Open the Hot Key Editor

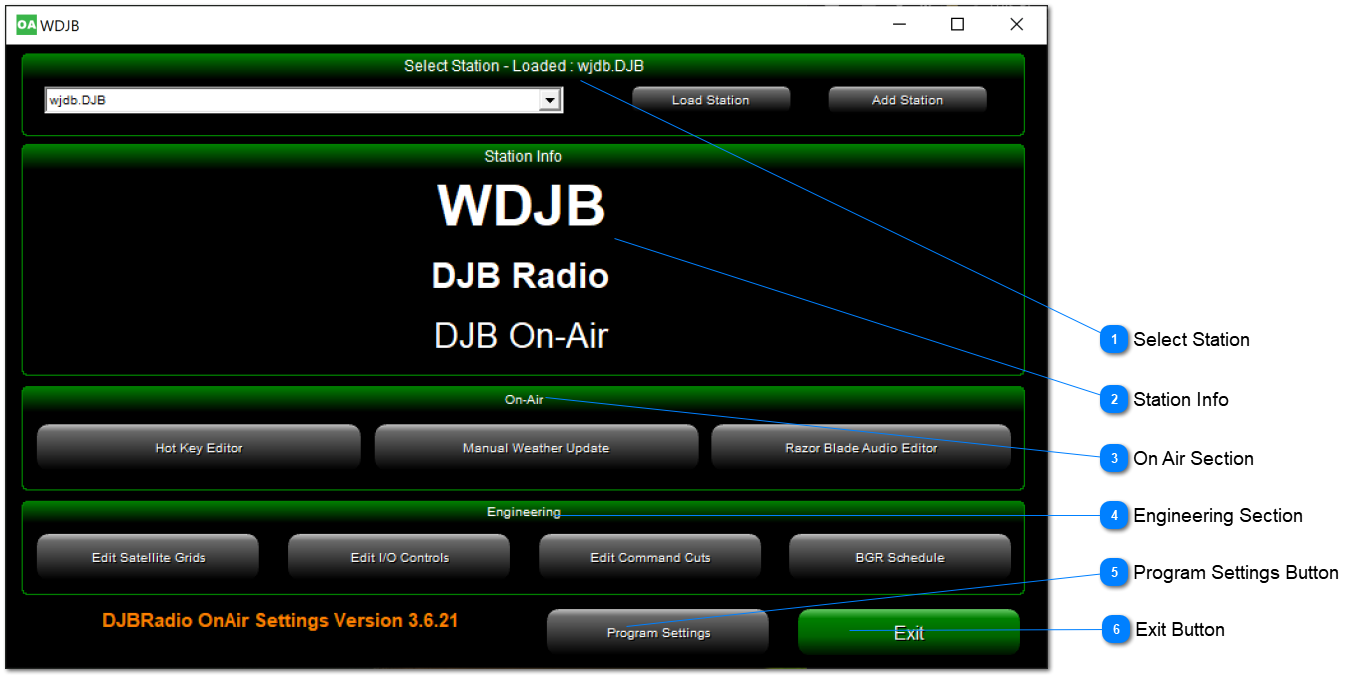(199, 447)
